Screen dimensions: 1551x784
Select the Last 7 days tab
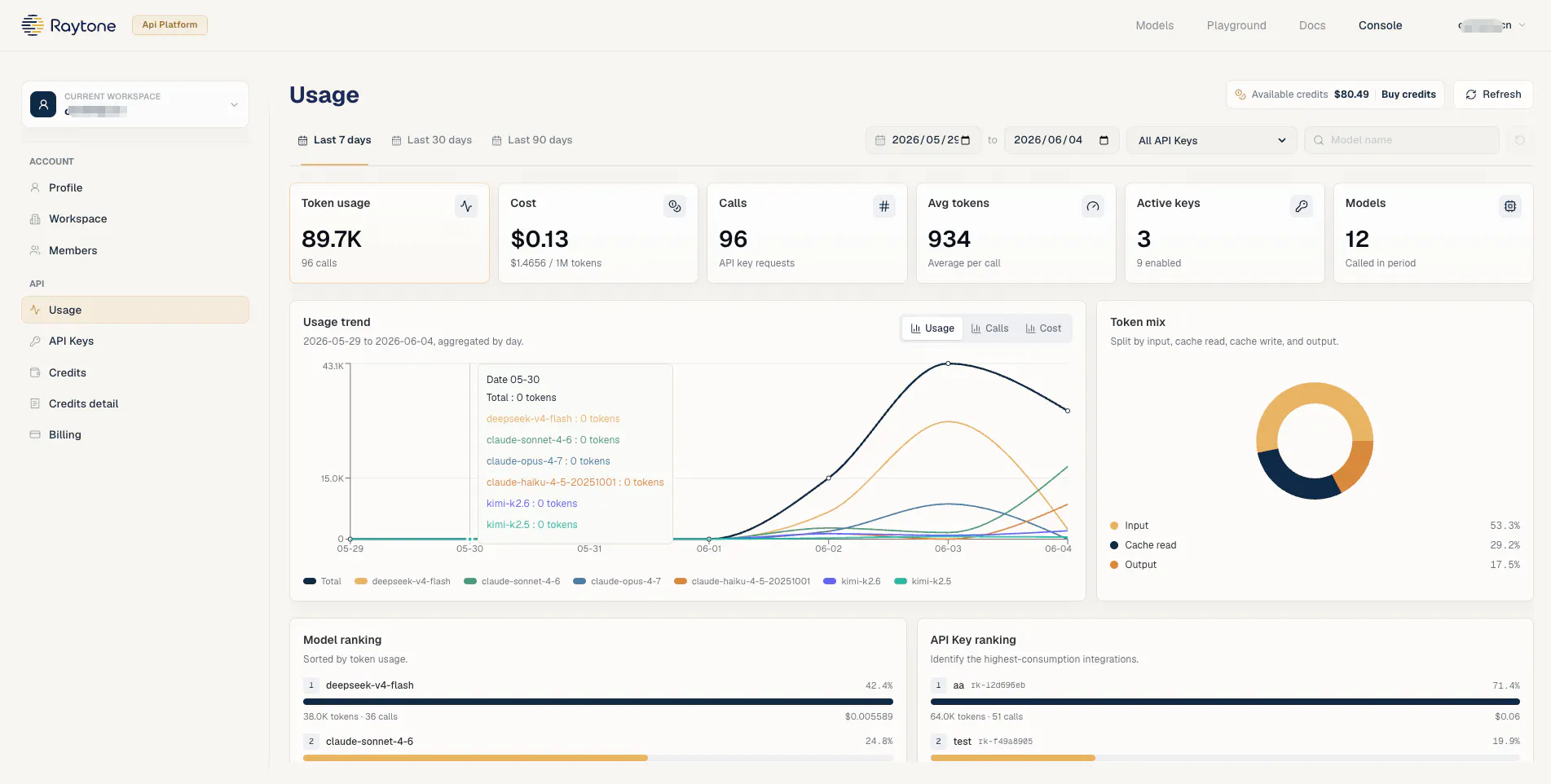point(334,140)
